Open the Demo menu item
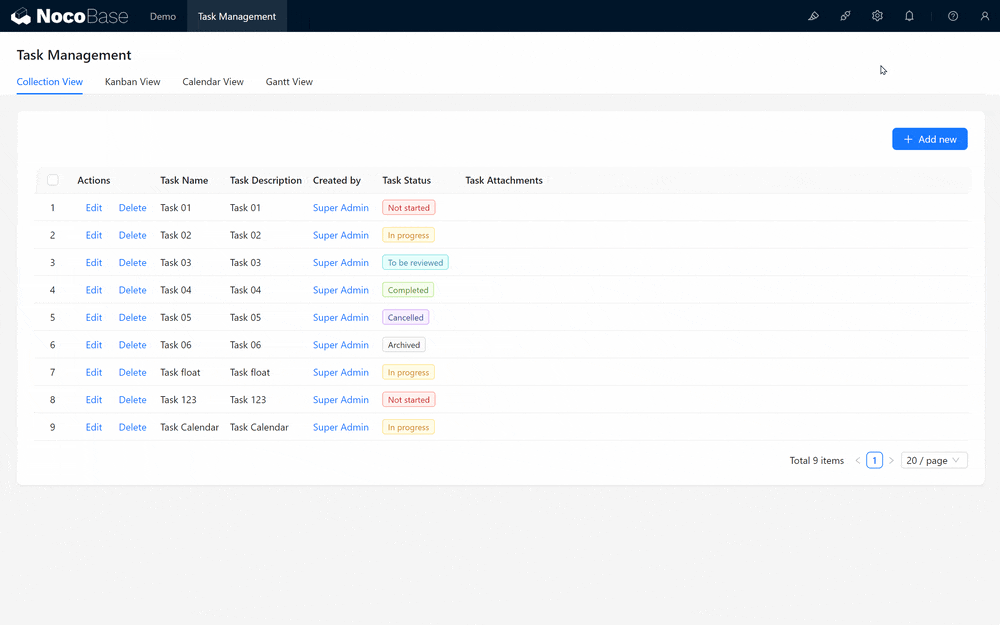 click(163, 16)
